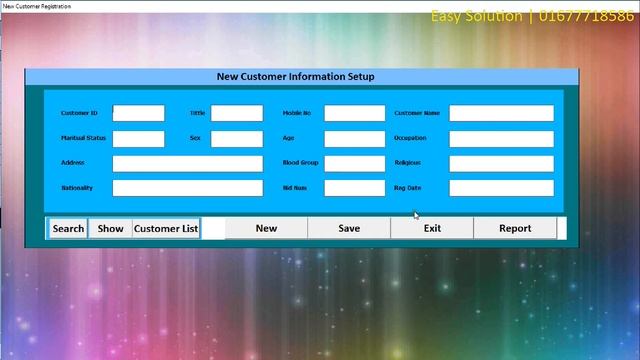Screen dimensions: 640x360
Task: Focus the Customer ID field
Action: (x=139, y=113)
